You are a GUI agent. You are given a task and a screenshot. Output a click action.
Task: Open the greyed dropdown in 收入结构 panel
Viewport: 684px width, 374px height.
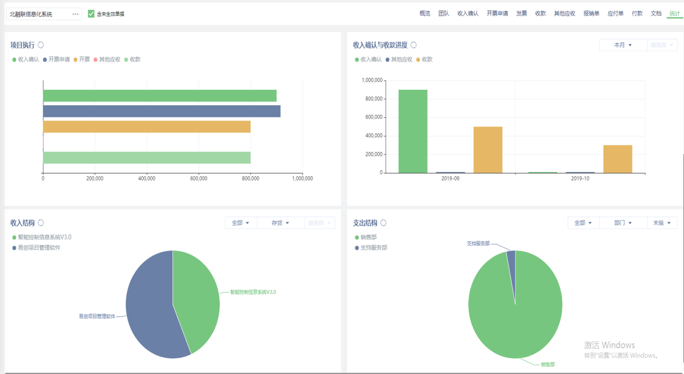[319, 223]
